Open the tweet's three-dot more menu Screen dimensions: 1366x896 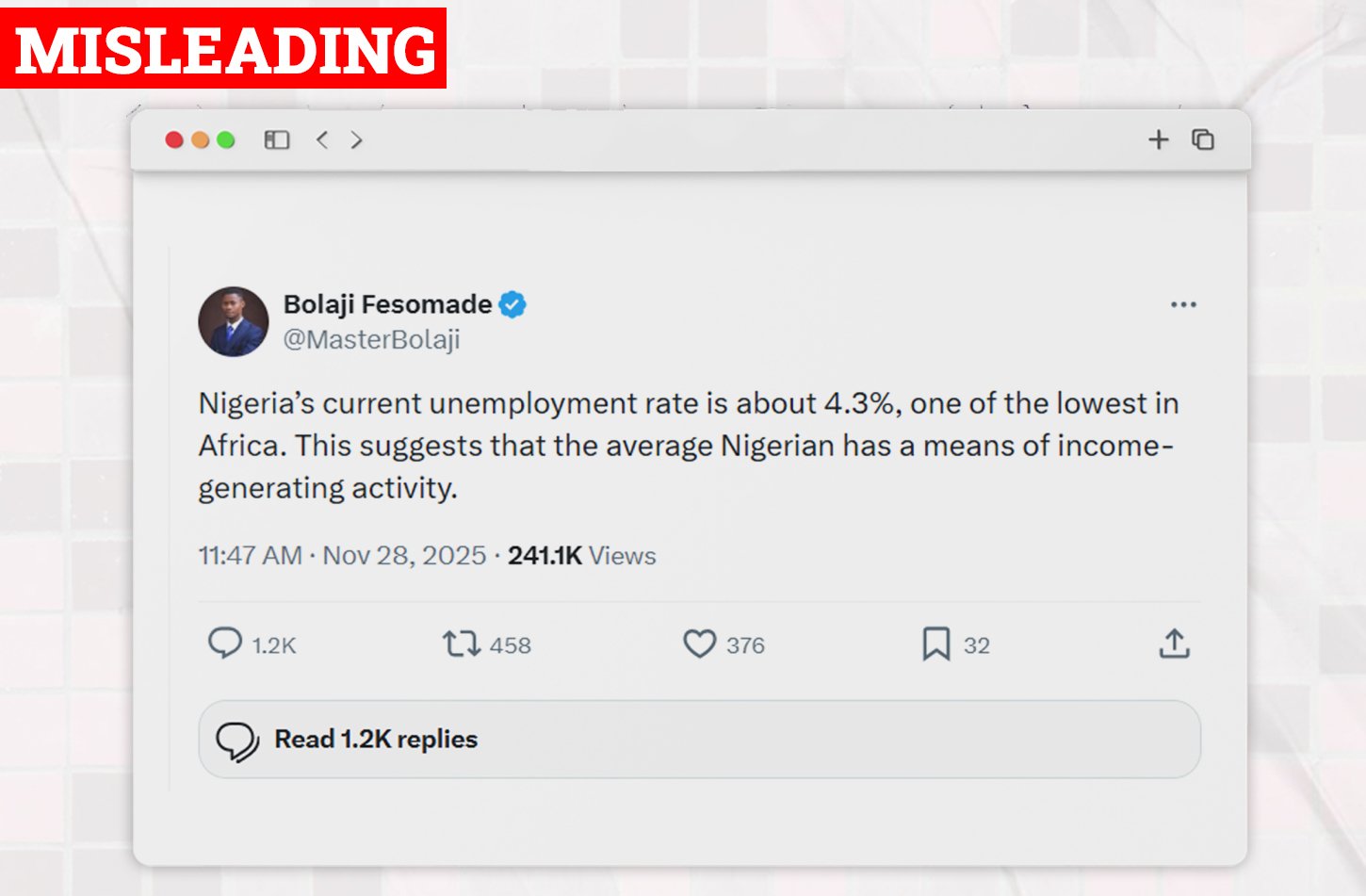[1183, 305]
